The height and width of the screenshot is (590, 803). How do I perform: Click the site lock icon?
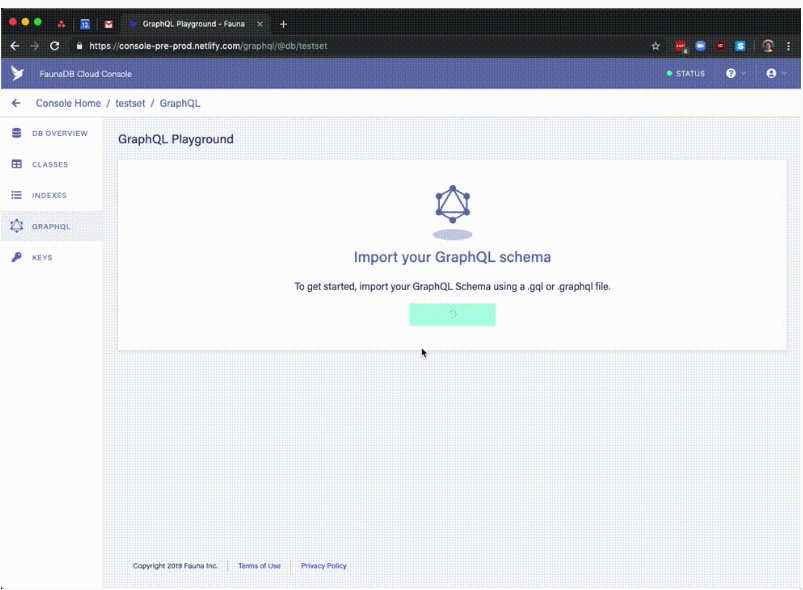tap(79, 46)
